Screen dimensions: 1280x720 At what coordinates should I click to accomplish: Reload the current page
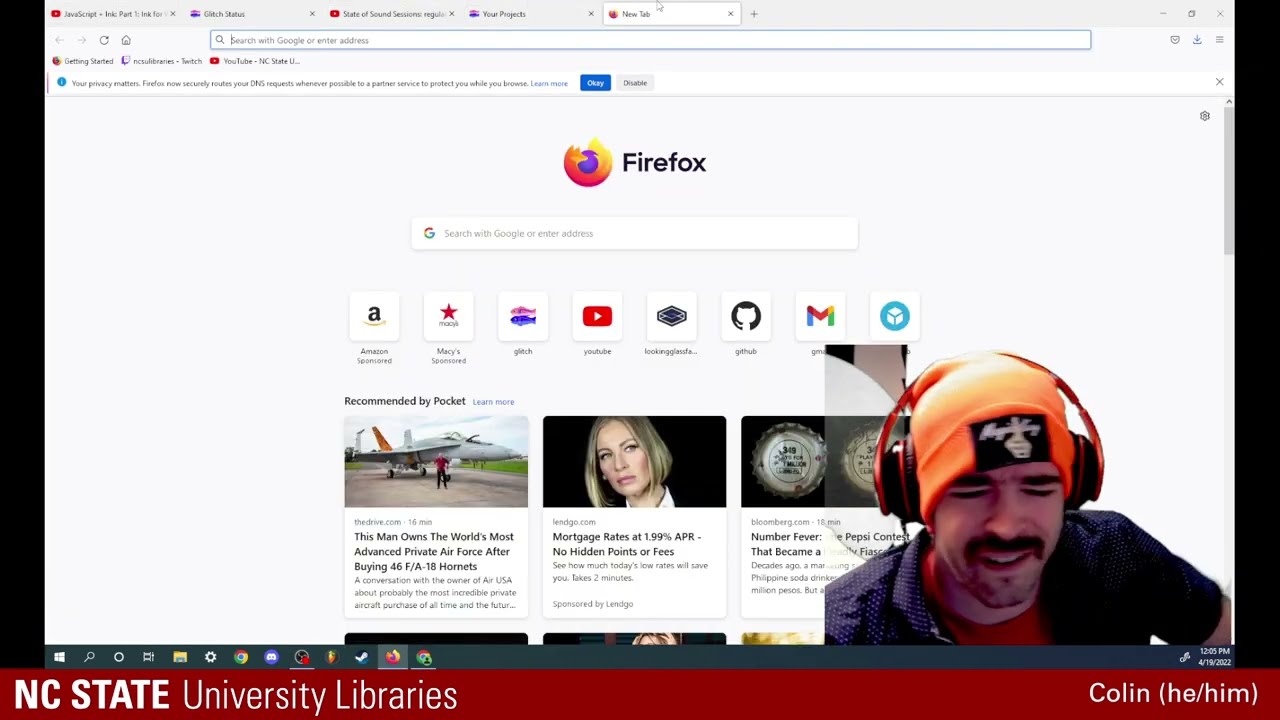[104, 40]
